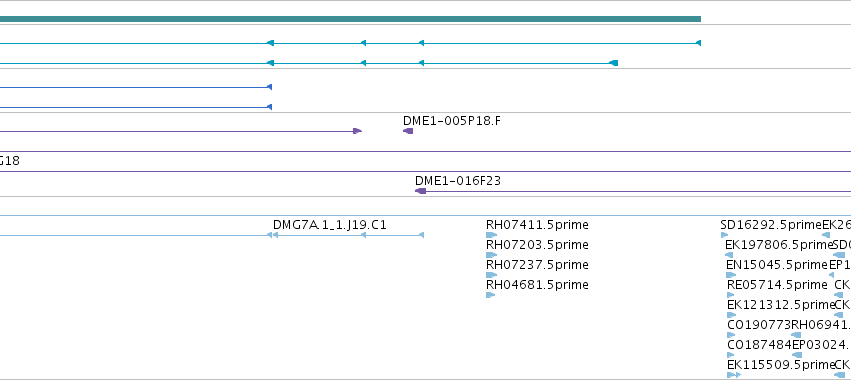Image resolution: width=851 pixels, height=380 pixels.
Task: Select the EN15045.5prime EST label
Action: (777, 264)
